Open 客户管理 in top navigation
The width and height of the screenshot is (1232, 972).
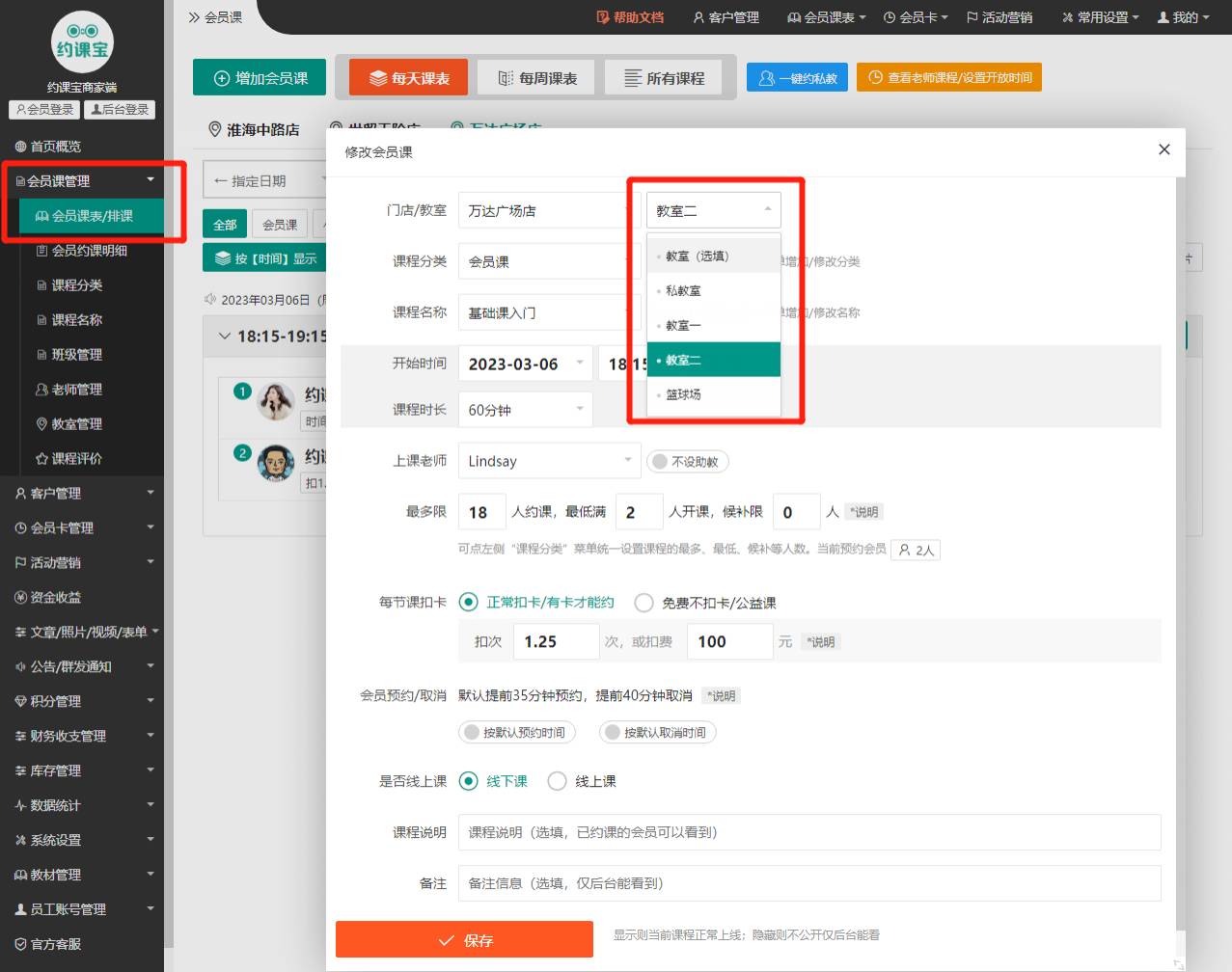point(726,17)
